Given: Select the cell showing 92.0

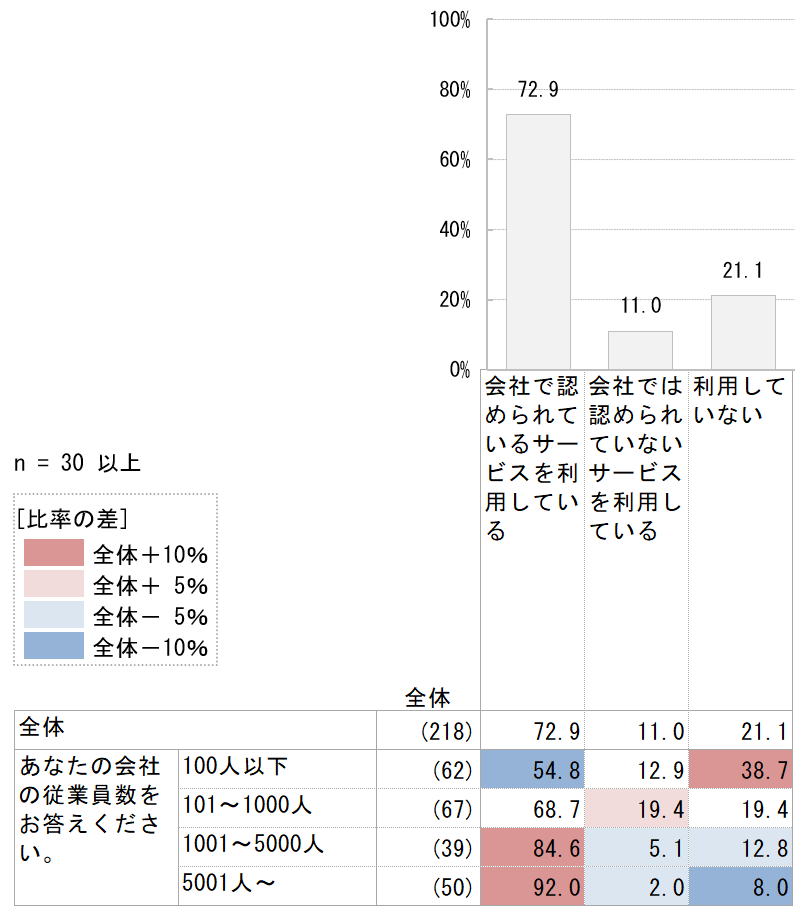Looking at the screenshot, I should (x=532, y=886).
